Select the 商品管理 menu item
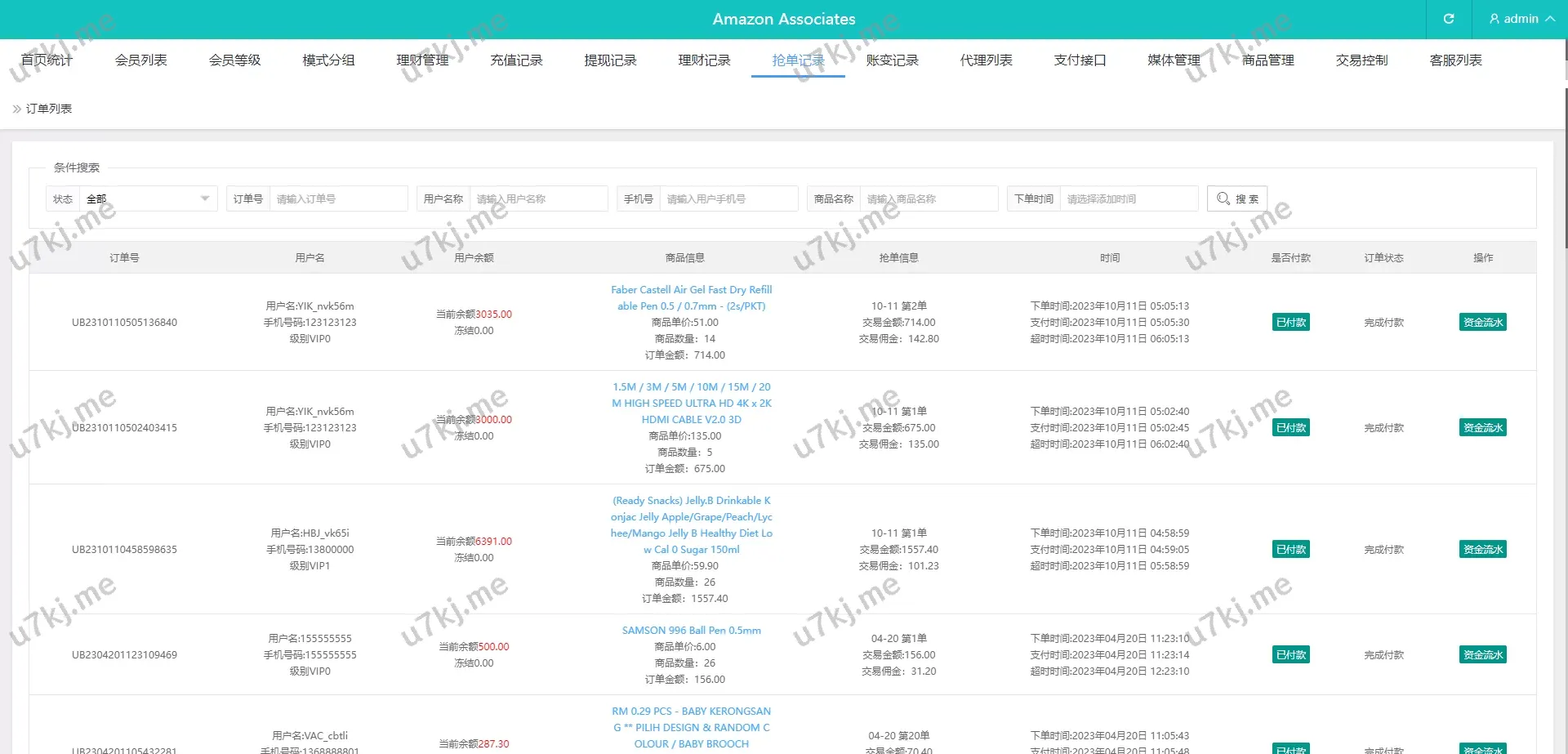The width and height of the screenshot is (1568, 754). 1267,60
